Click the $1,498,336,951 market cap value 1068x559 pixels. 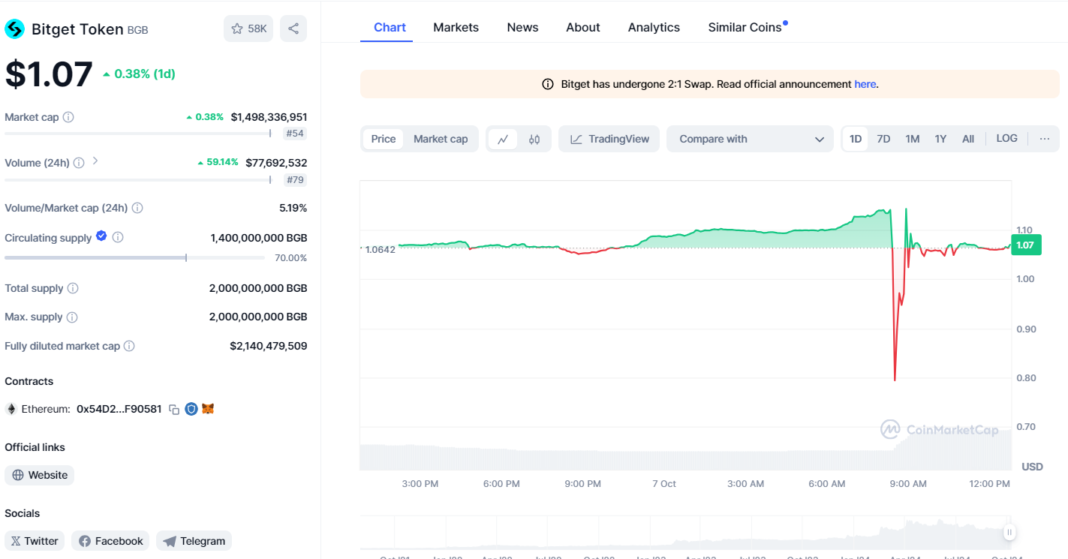click(268, 117)
